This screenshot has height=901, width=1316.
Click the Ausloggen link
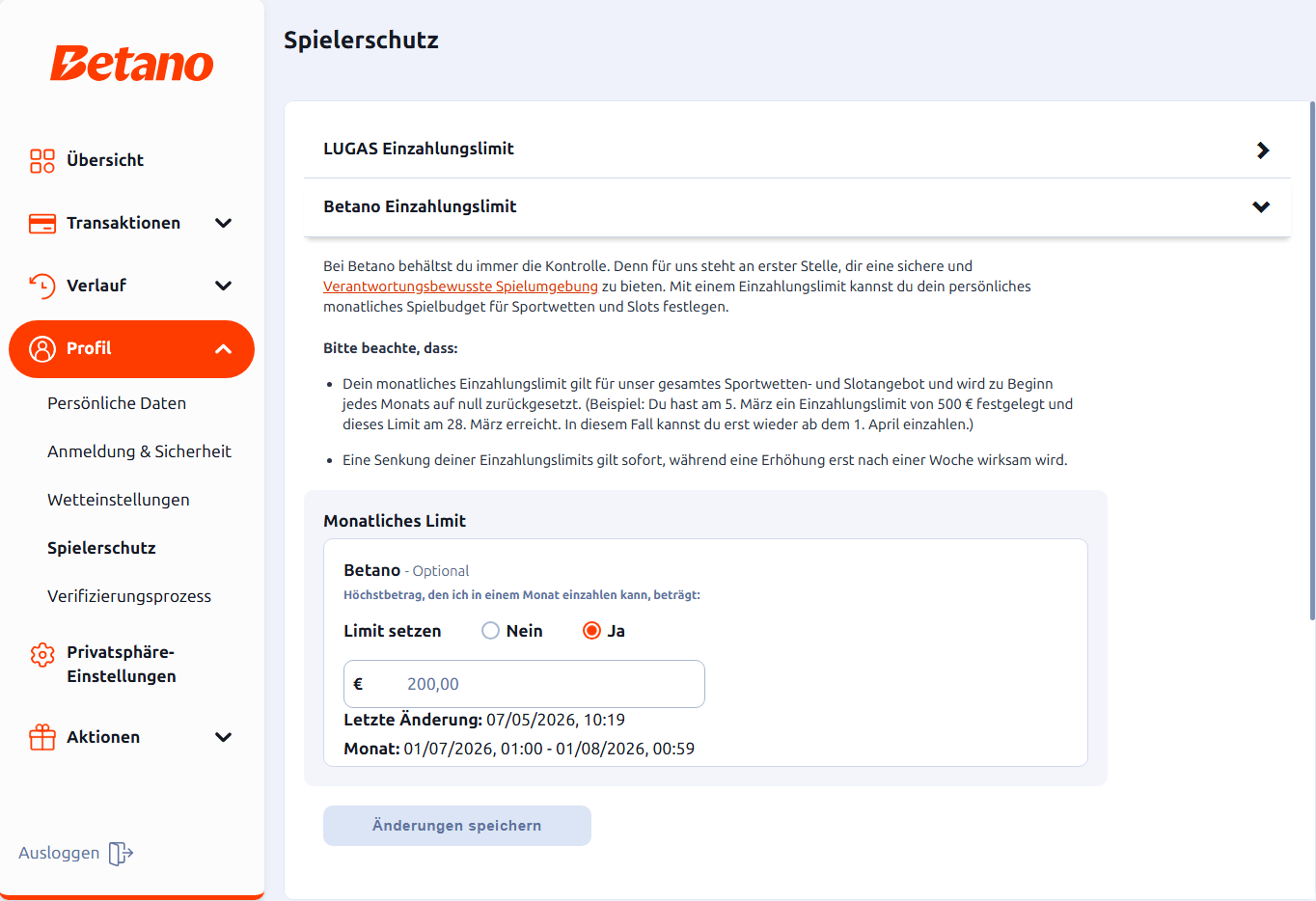point(59,853)
